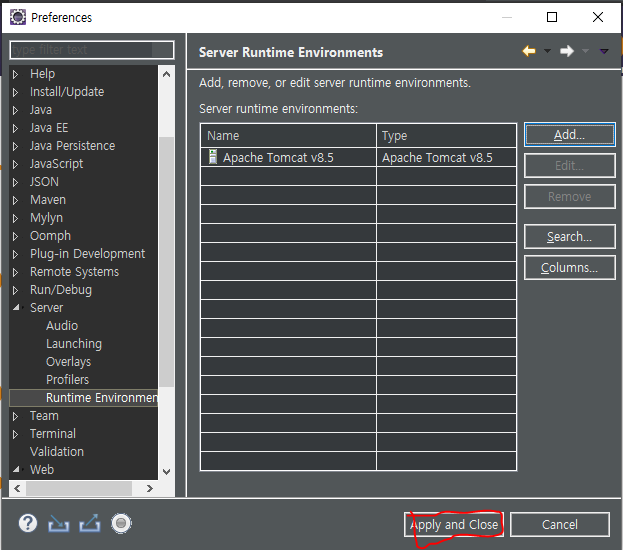Select the Apache Tomcat v8.5 name cell

tap(288, 157)
